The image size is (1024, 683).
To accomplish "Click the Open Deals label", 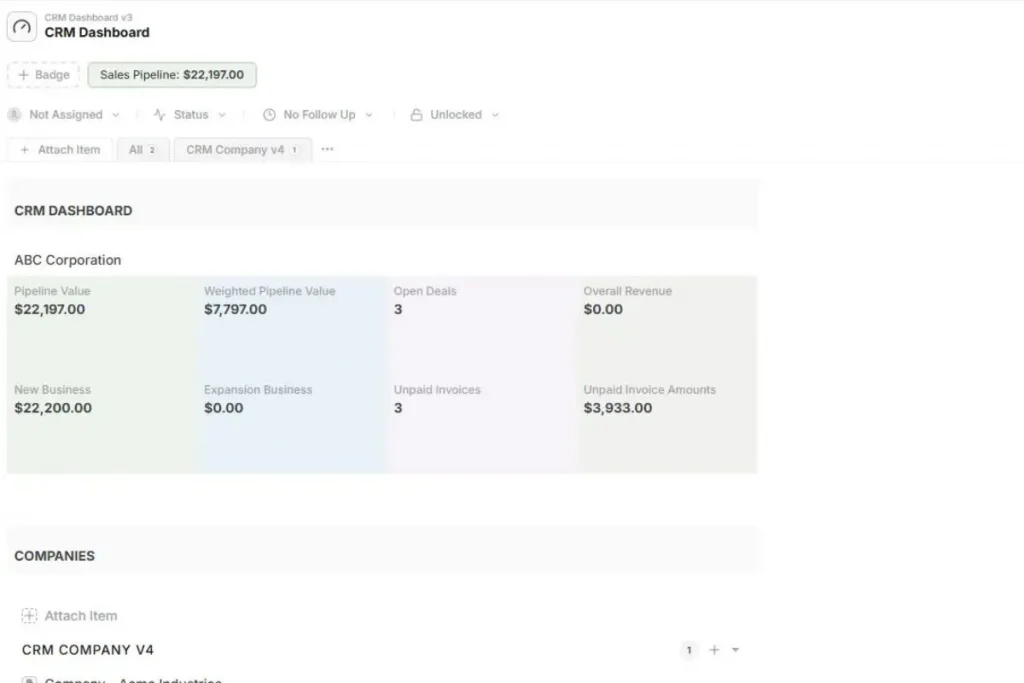I will point(425,291).
